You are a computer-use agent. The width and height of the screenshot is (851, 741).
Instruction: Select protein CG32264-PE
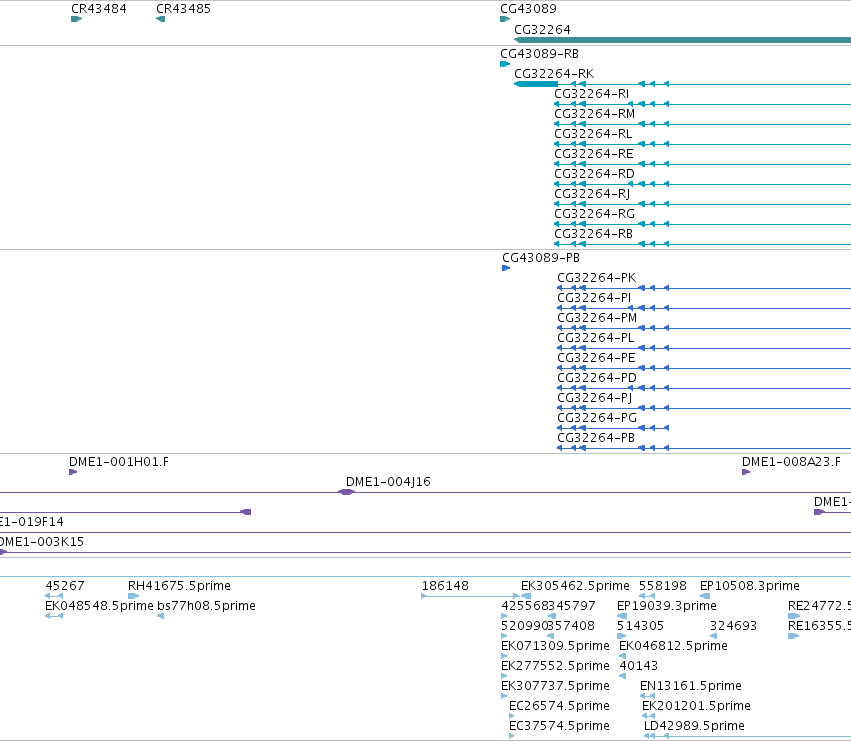(x=704, y=368)
